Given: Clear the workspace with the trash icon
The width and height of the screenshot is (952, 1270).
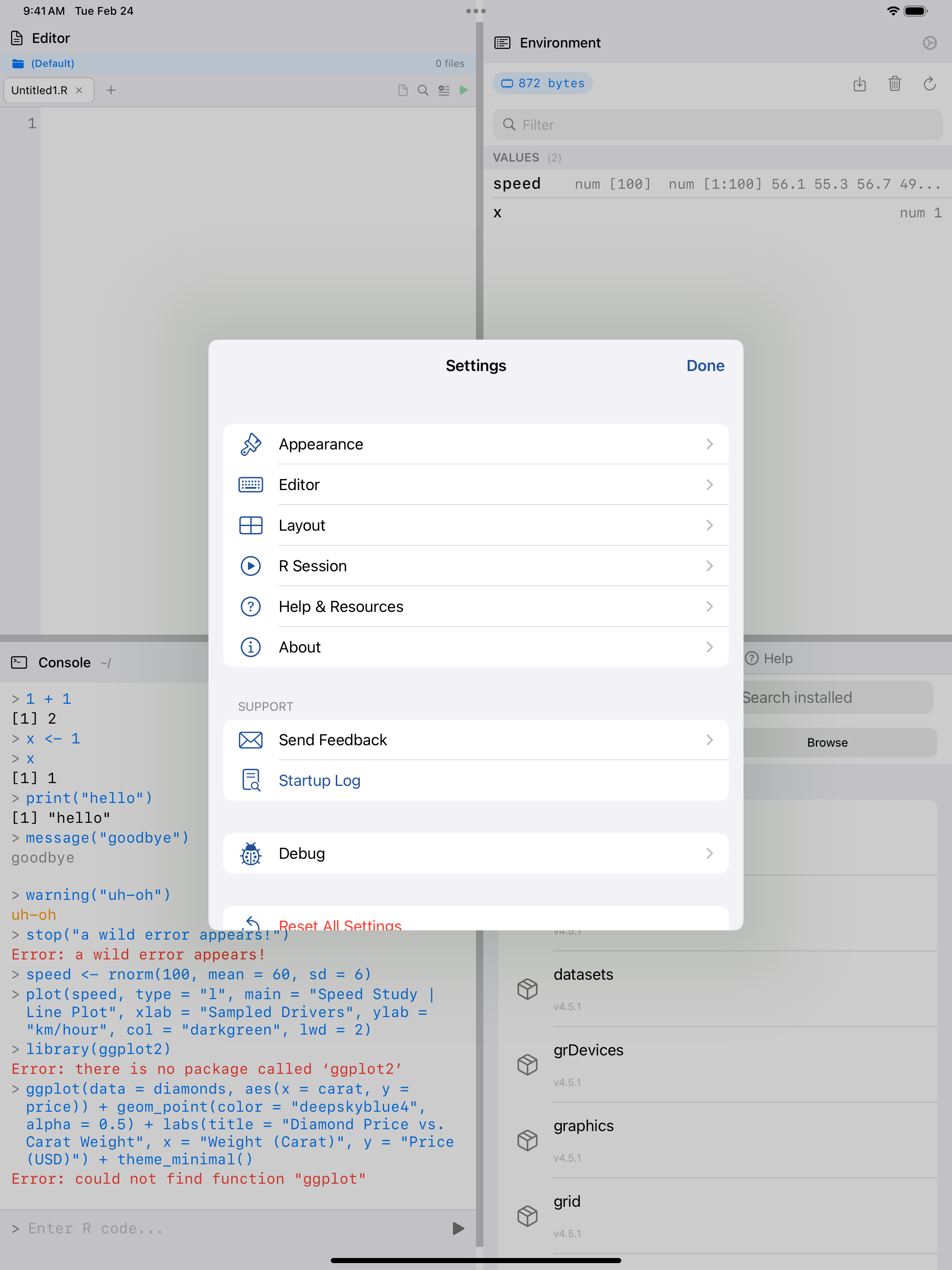Looking at the screenshot, I should click(895, 84).
